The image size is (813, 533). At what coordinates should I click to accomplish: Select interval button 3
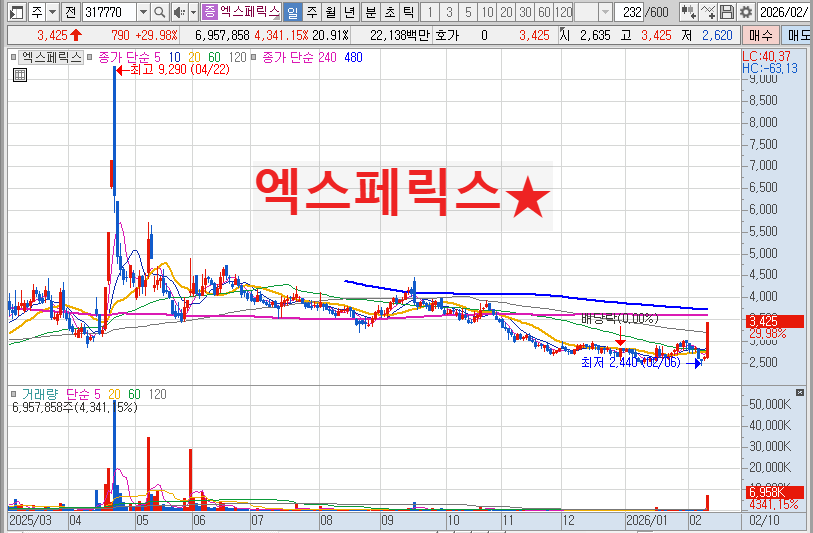(449, 12)
